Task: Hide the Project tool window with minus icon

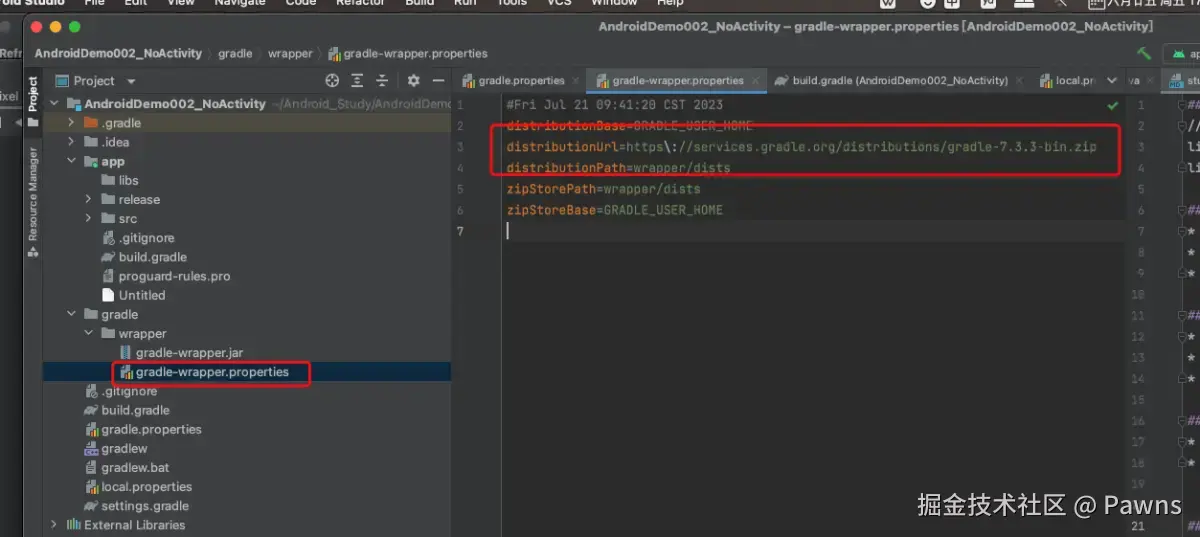Action: pos(438,81)
